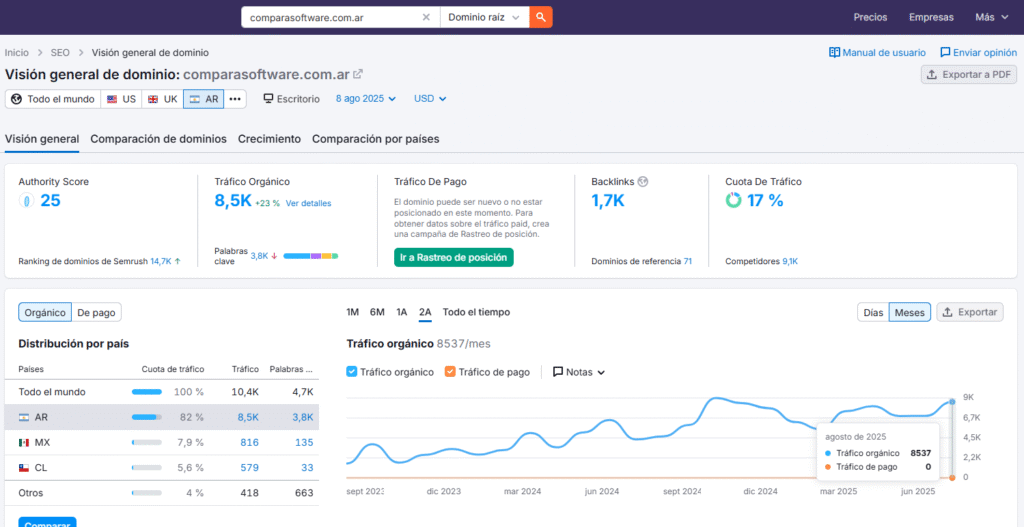
Task: Click Ir a Rastreo de posición button
Action: pos(454,257)
